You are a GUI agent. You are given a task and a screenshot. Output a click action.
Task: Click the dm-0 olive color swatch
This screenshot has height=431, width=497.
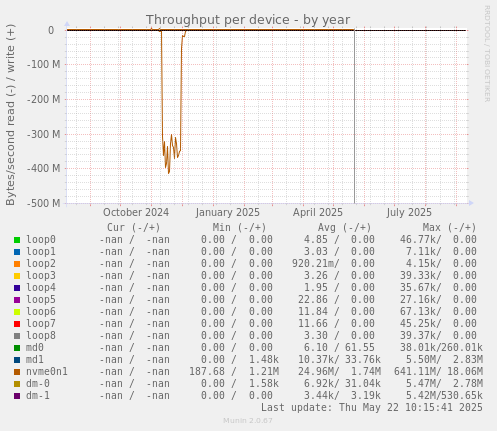[17, 384]
